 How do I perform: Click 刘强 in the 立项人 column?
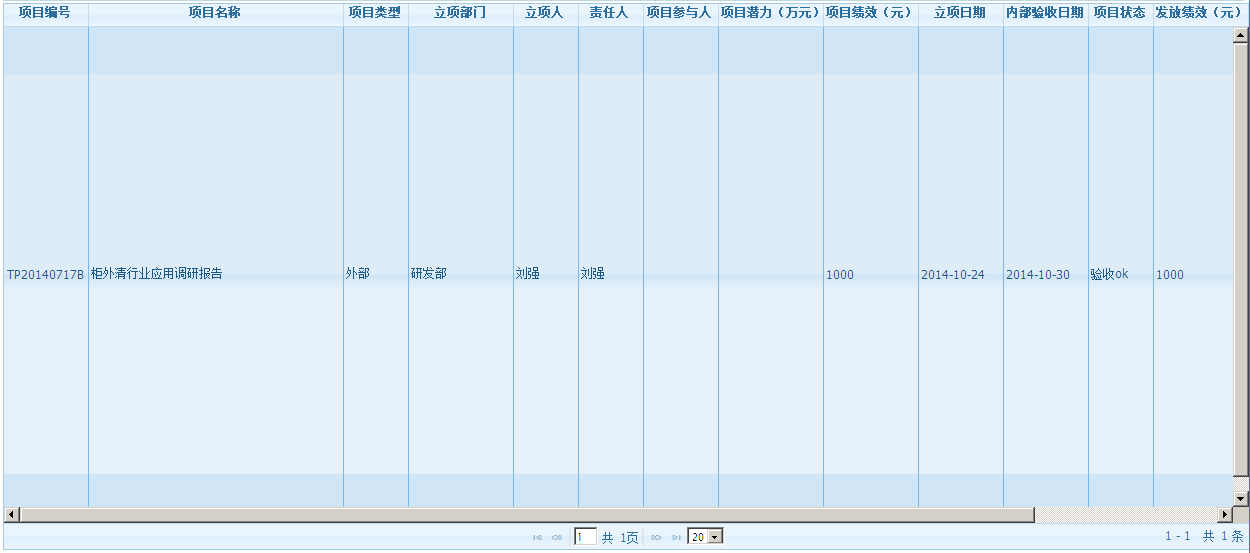click(x=528, y=274)
